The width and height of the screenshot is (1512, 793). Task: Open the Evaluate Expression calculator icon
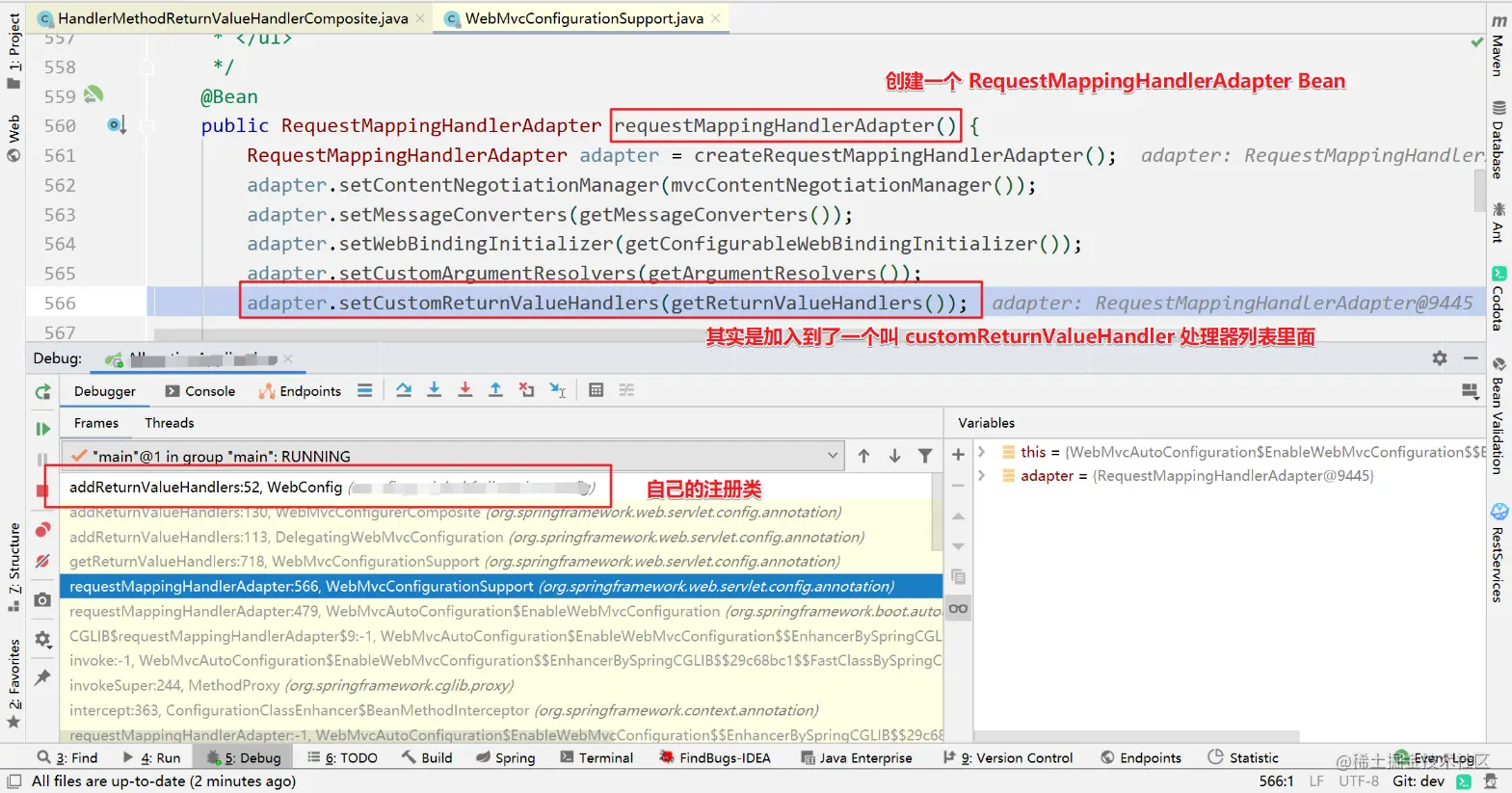point(597,390)
